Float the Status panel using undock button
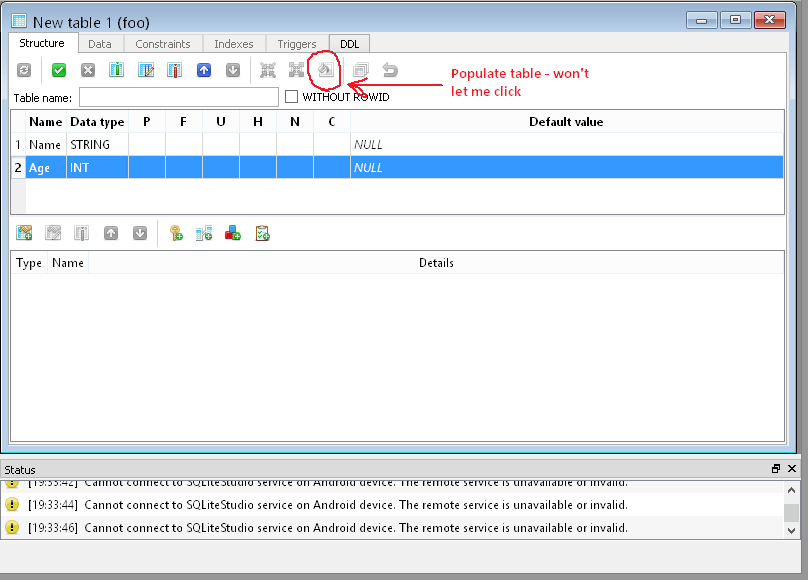The width and height of the screenshot is (808, 580). [776, 469]
